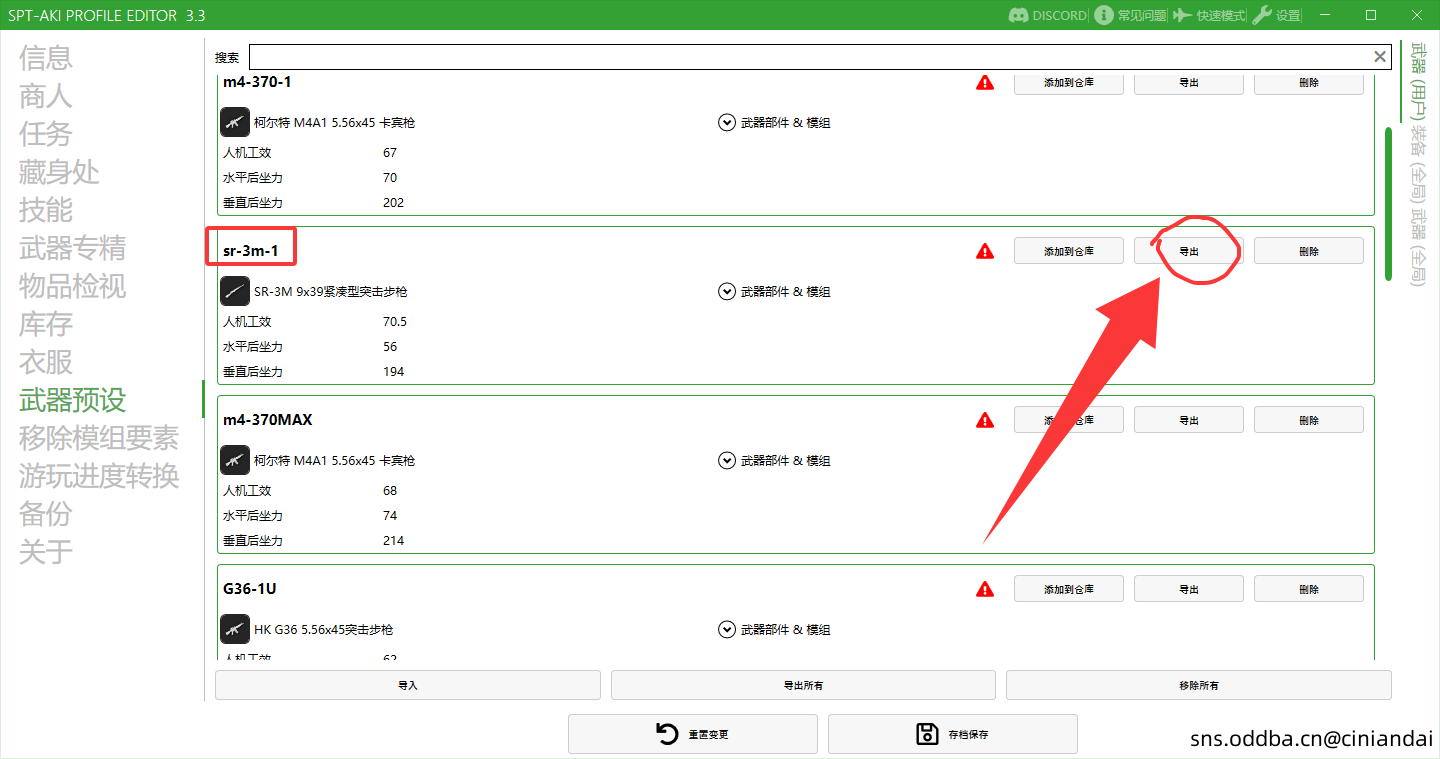Click the 导入 import button

click(408, 685)
